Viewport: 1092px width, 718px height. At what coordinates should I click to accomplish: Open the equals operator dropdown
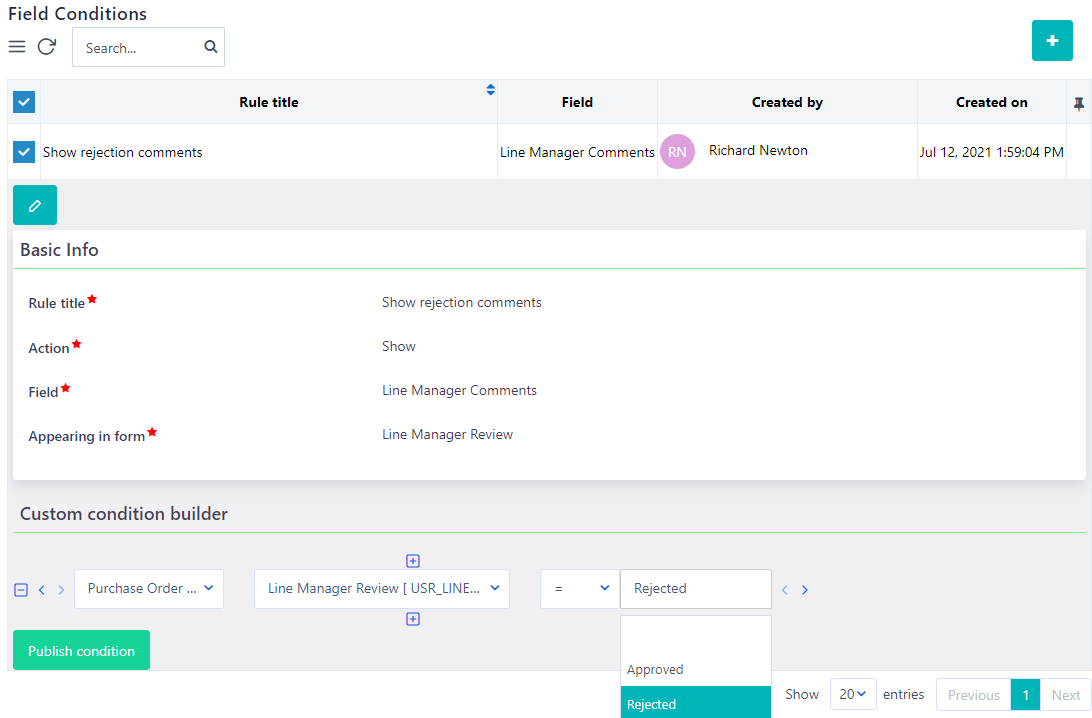click(580, 589)
